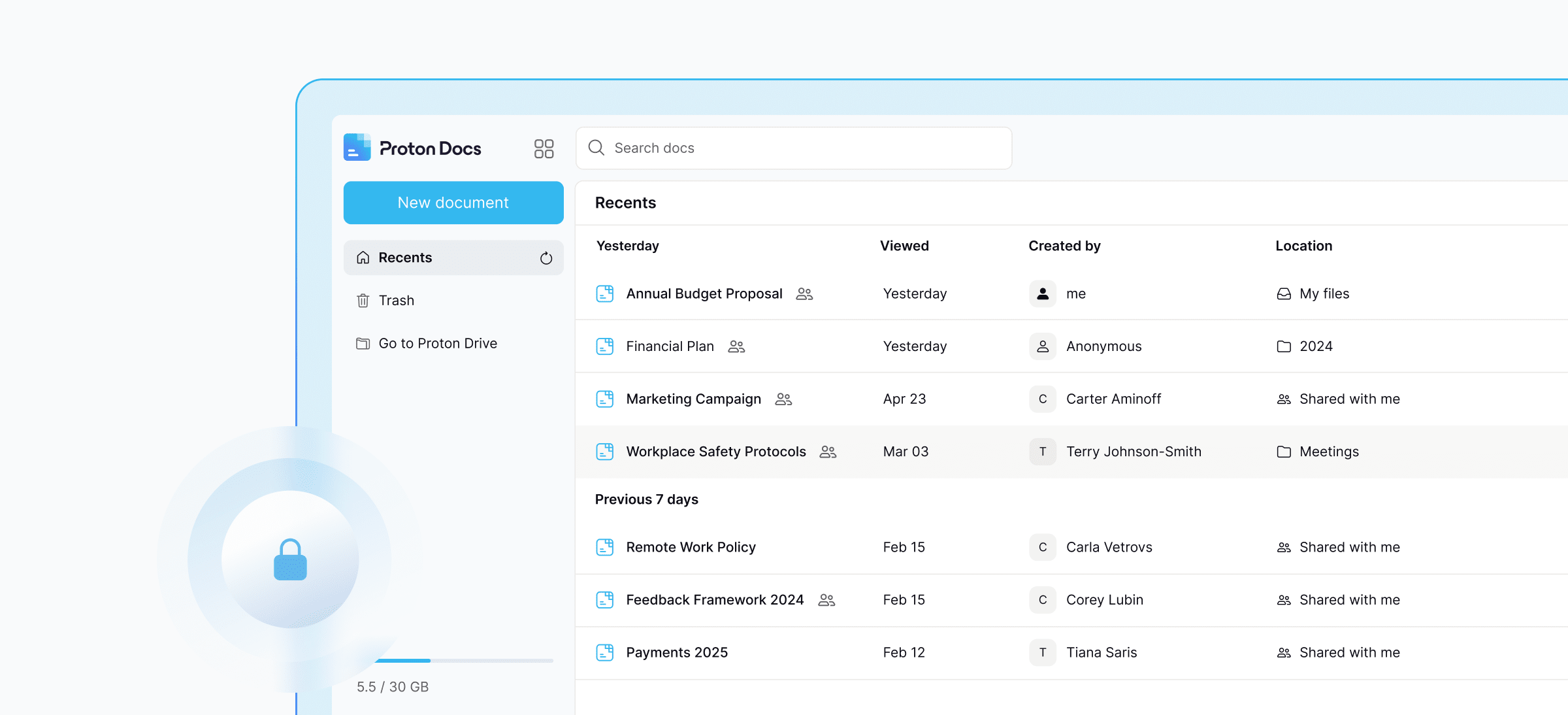Click the Anonymous user avatar icon
The image size is (1568, 715).
1043,346
